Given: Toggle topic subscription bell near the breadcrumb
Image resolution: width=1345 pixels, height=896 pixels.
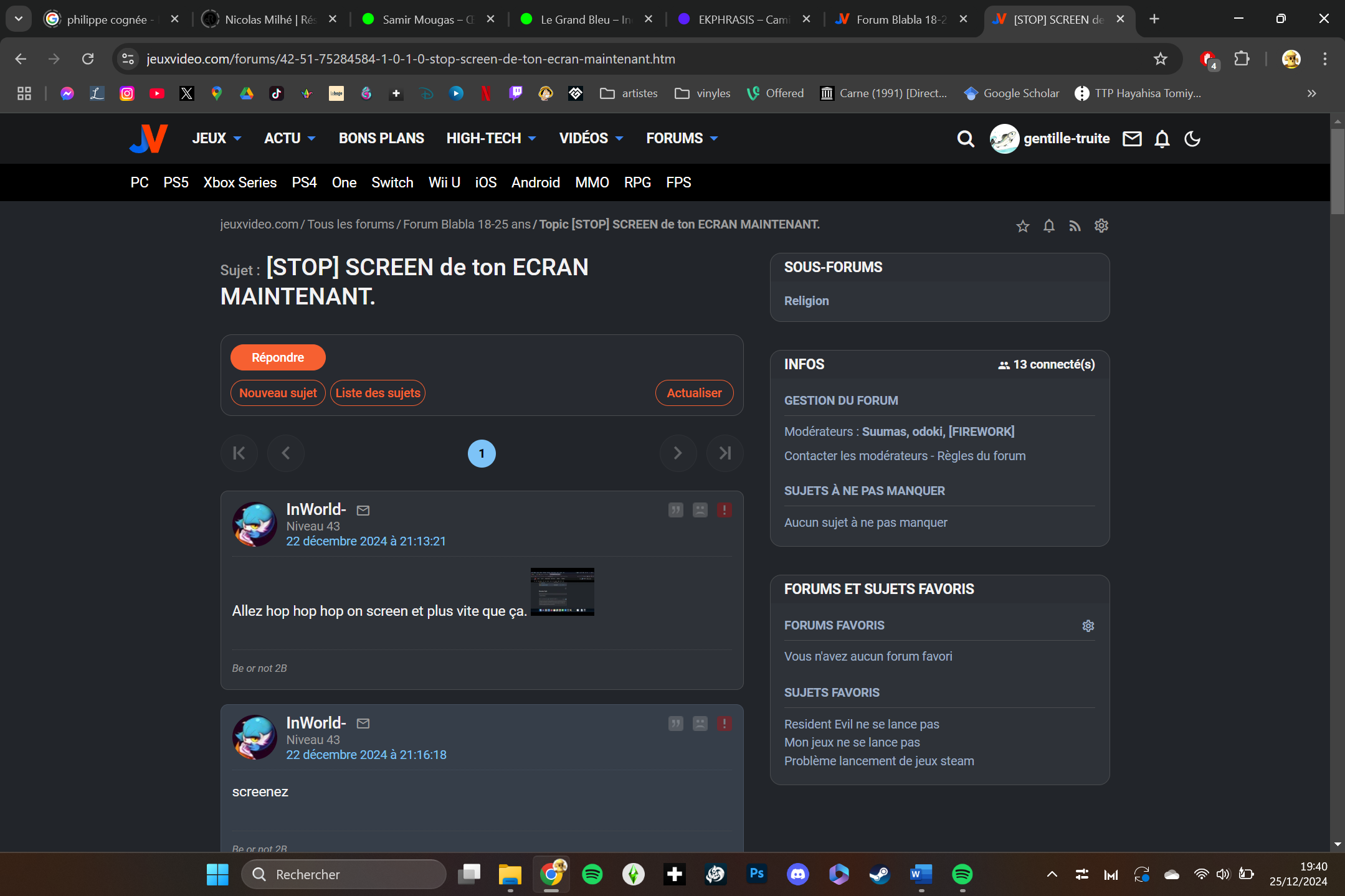Looking at the screenshot, I should (x=1048, y=226).
